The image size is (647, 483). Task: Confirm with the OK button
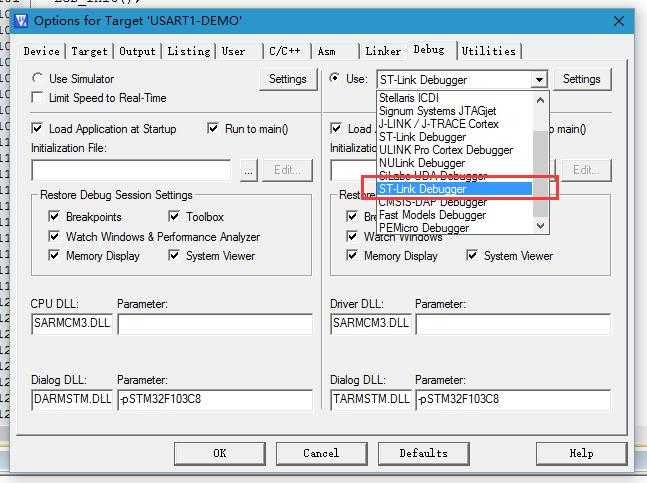(220, 453)
